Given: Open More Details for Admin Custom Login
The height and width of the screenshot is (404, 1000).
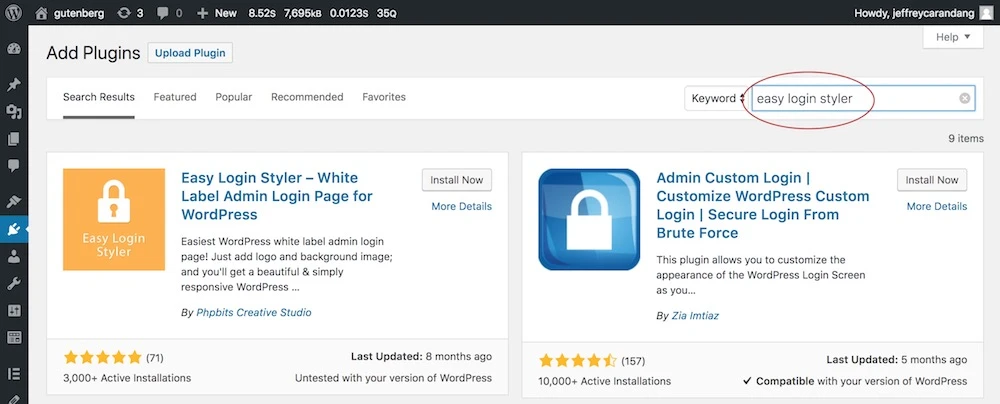Looking at the screenshot, I should [x=937, y=206].
